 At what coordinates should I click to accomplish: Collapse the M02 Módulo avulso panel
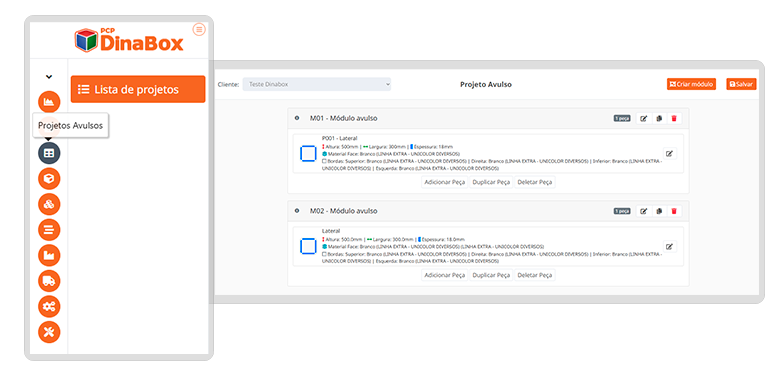(297, 211)
